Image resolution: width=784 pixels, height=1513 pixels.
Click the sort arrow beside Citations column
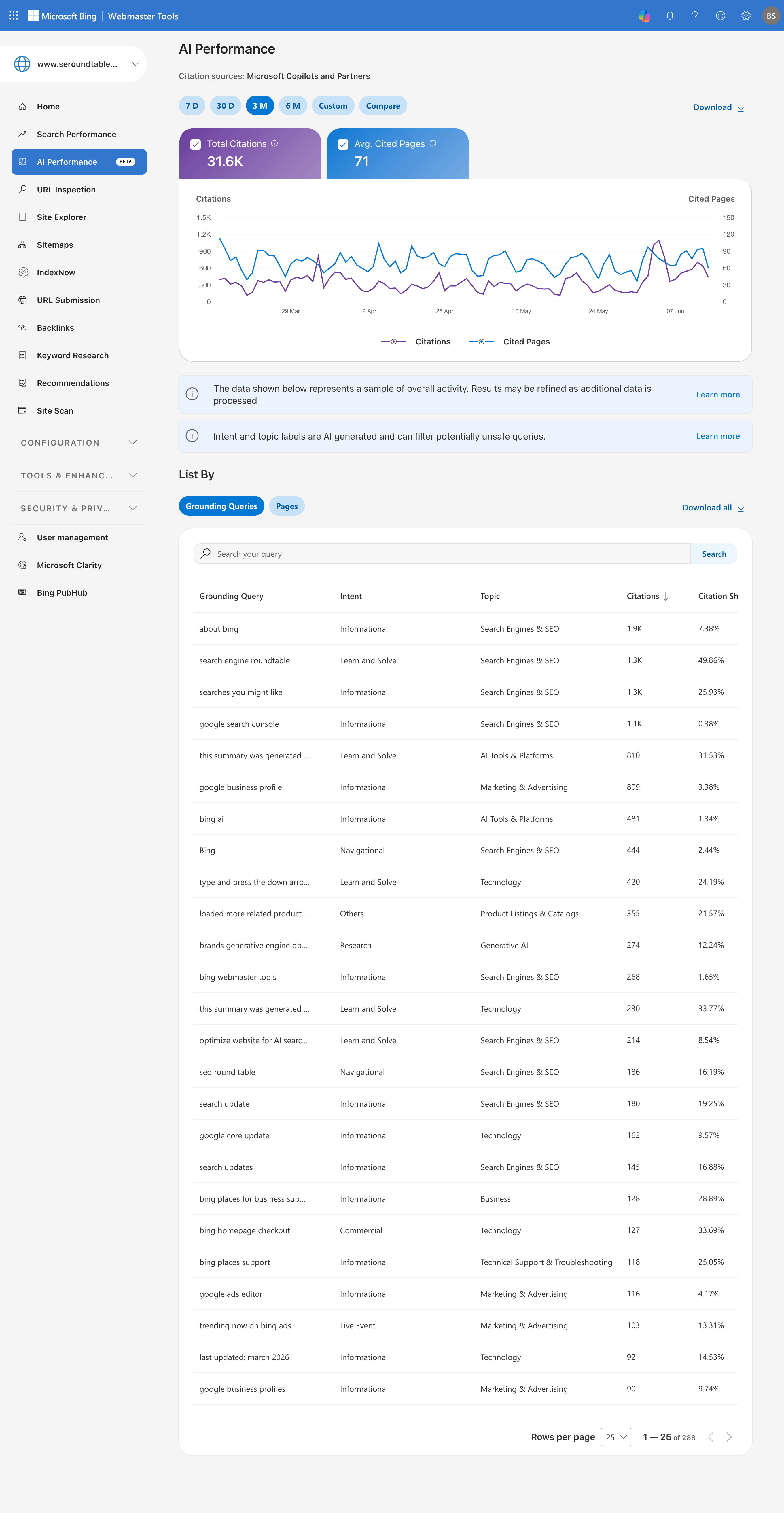click(x=665, y=596)
